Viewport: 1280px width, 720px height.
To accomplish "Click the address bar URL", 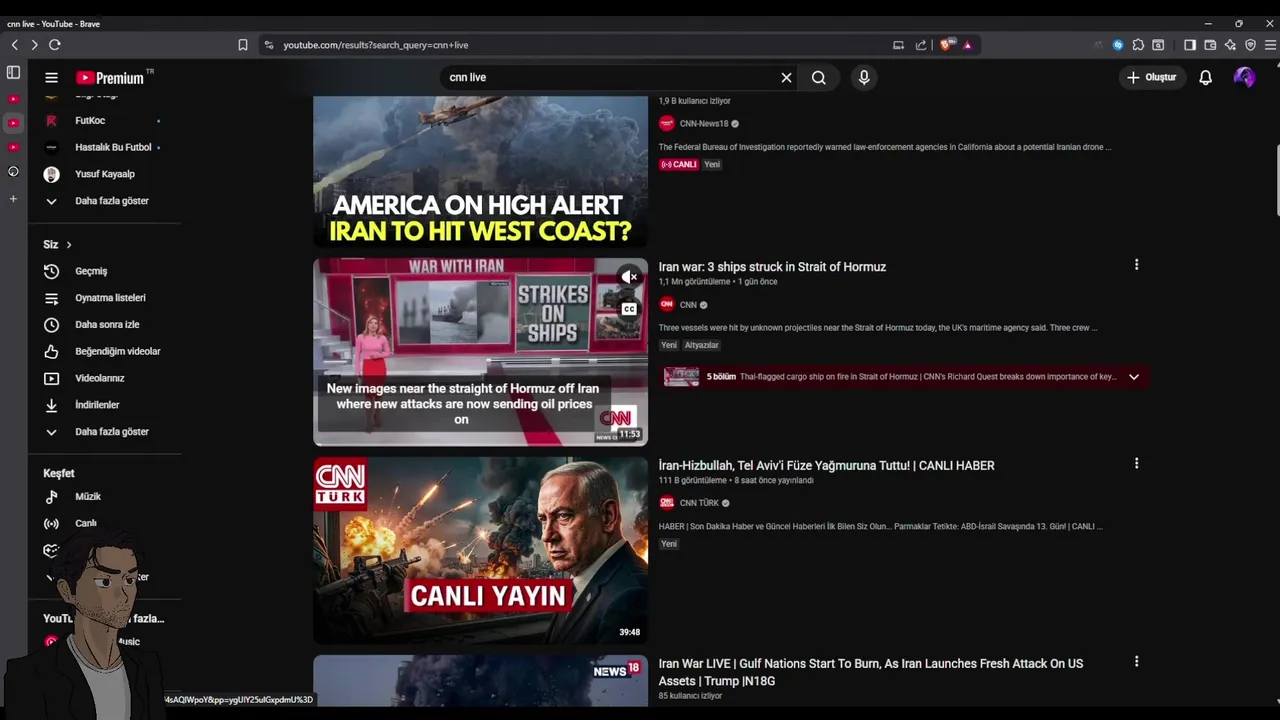I will coord(375,45).
